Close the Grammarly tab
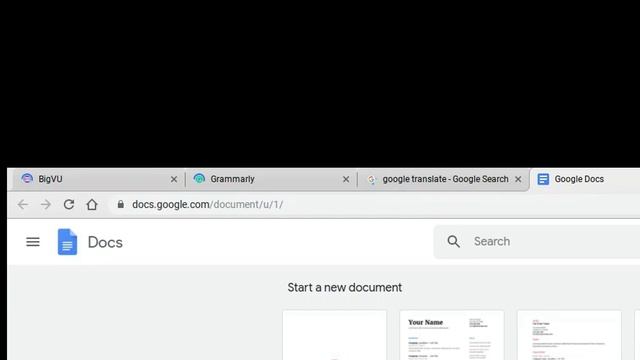 346,179
